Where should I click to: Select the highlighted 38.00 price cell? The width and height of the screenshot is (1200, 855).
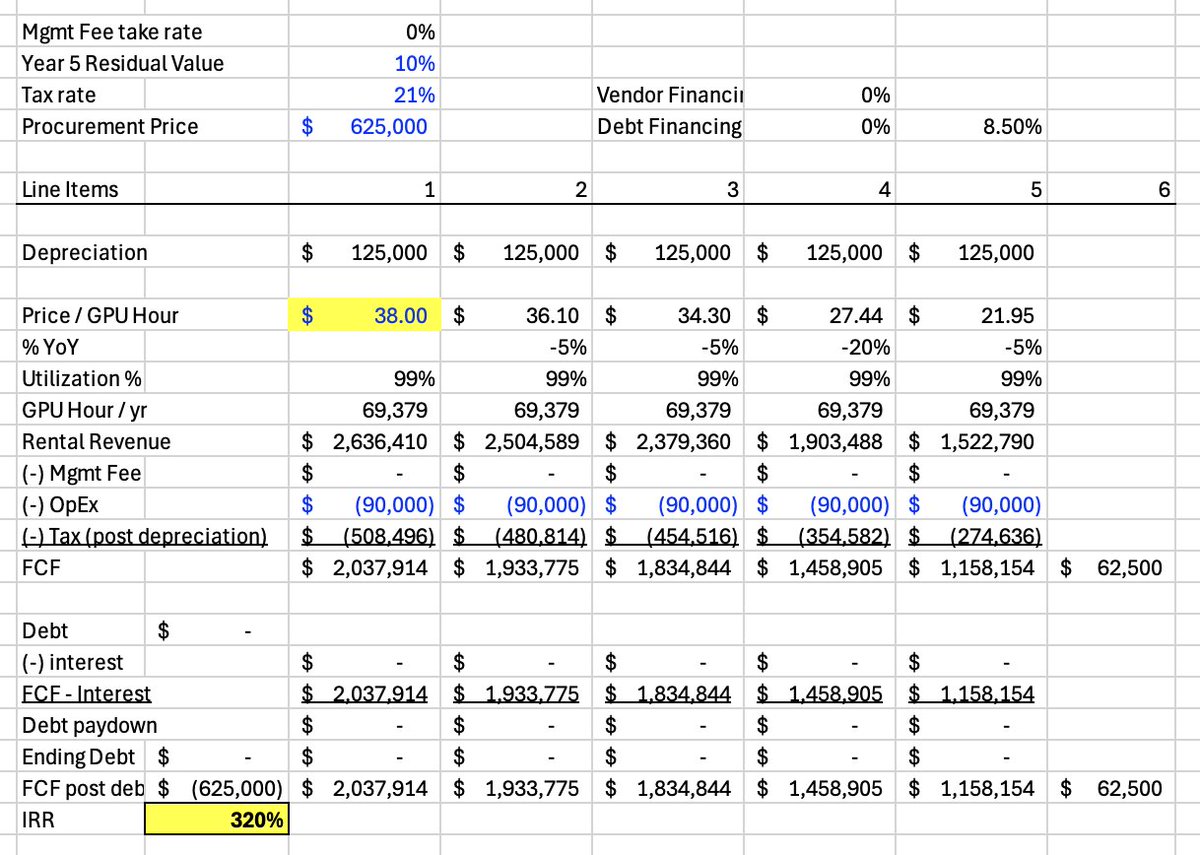click(365, 315)
